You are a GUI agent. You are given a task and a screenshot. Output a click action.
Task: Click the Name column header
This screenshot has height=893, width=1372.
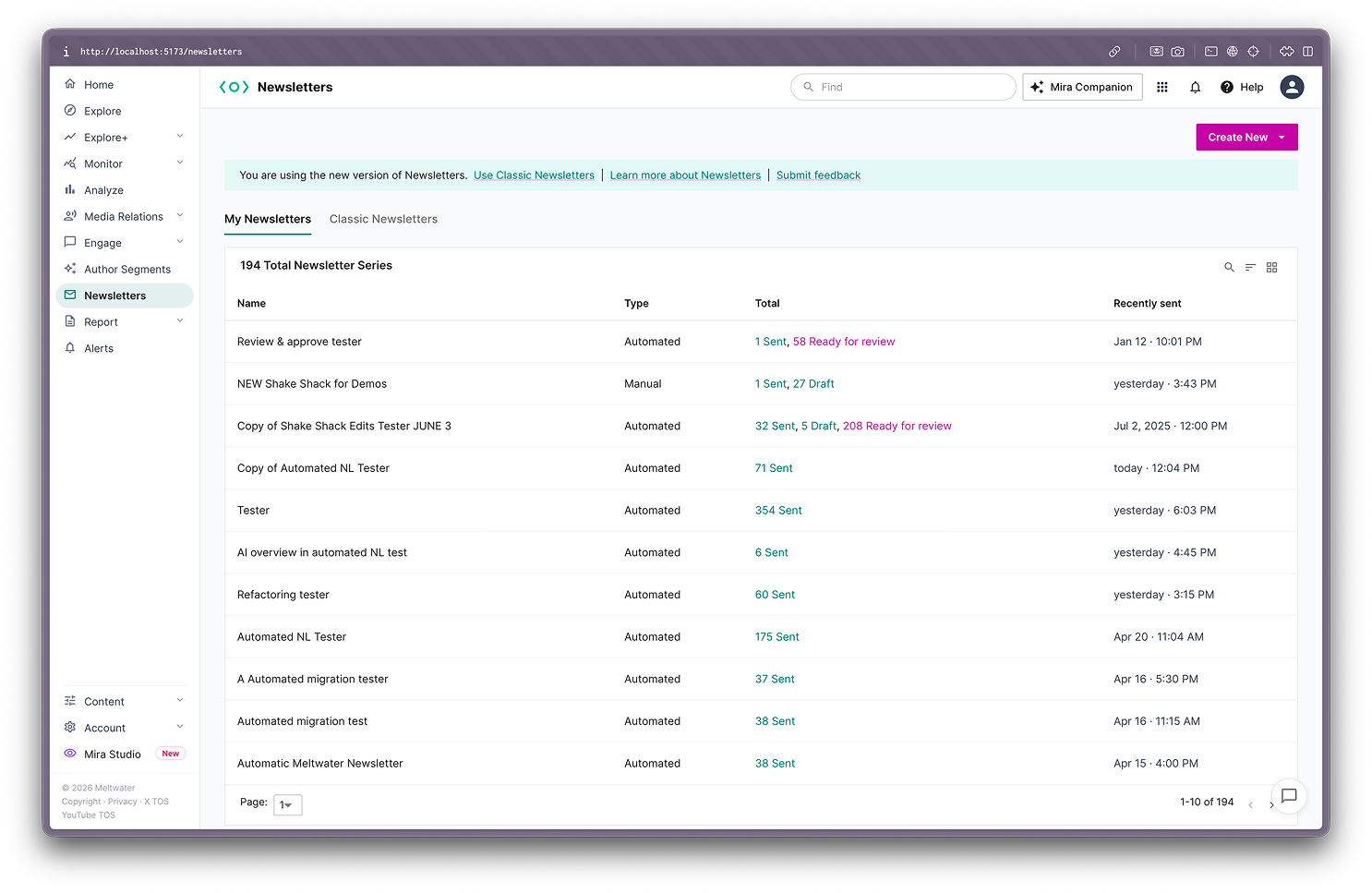click(251, 303)
